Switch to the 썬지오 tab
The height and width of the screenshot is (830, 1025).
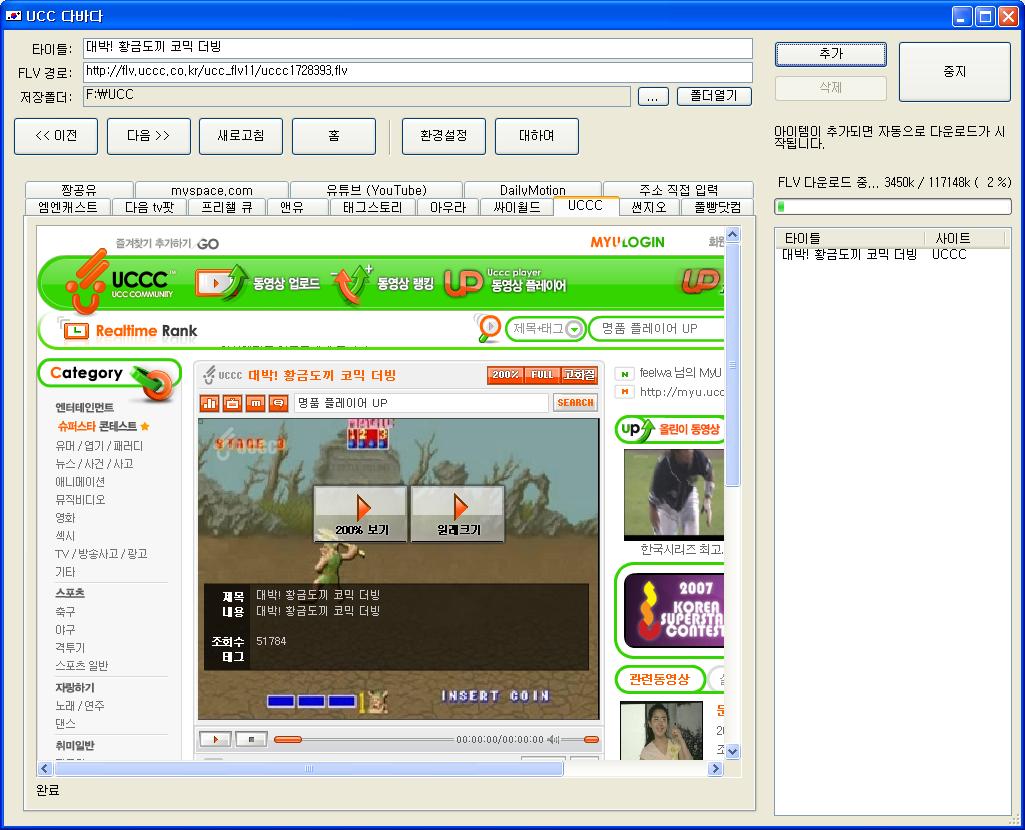click(x=649, y=207)
